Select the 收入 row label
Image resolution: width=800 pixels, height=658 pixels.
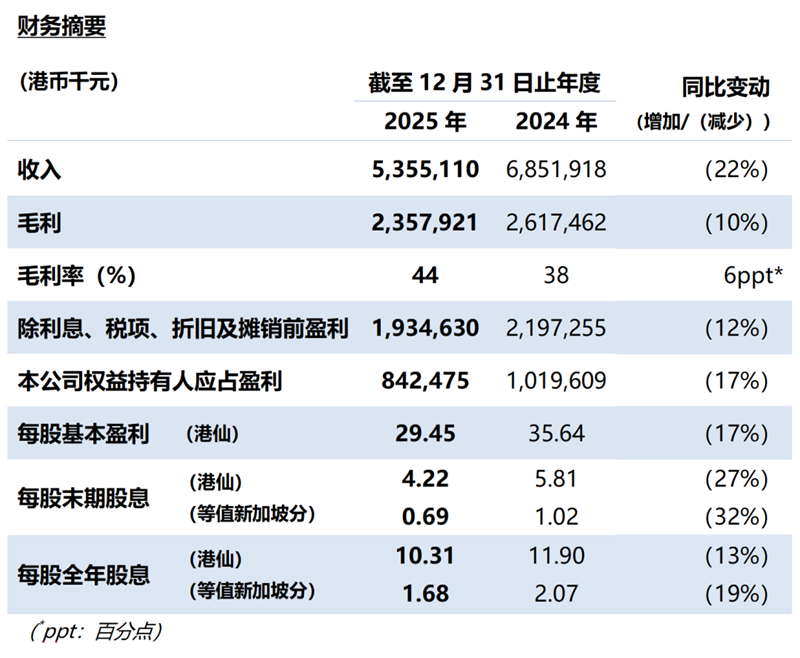point(40,170)
